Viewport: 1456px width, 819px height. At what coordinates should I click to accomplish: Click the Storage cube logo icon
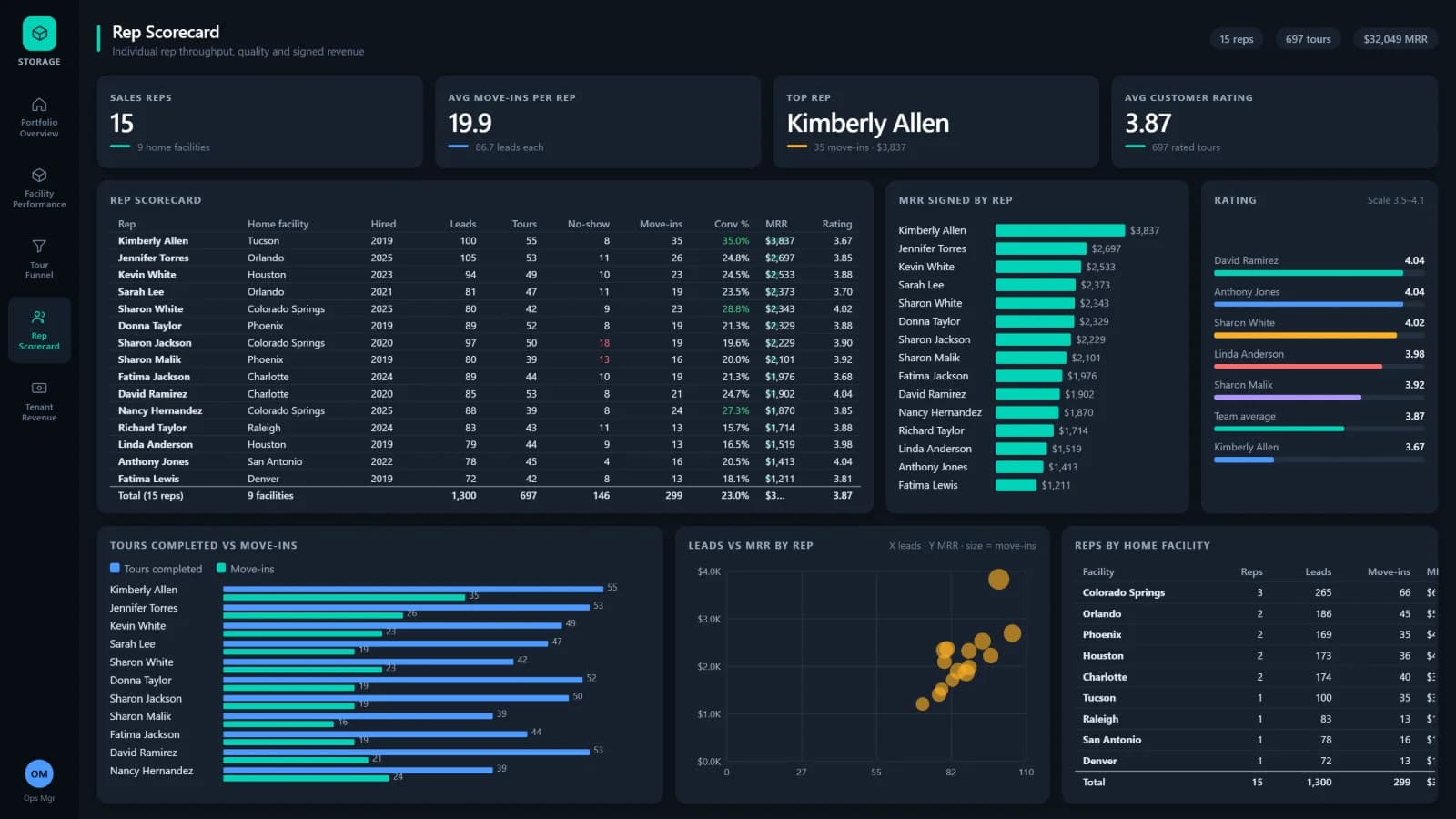[x=39, y=34]
